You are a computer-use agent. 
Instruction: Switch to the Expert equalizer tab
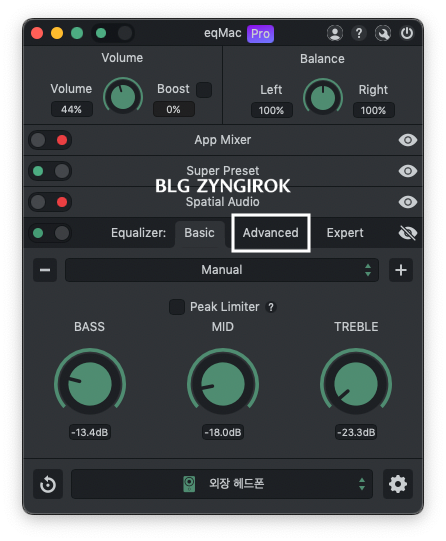(345, 233)
